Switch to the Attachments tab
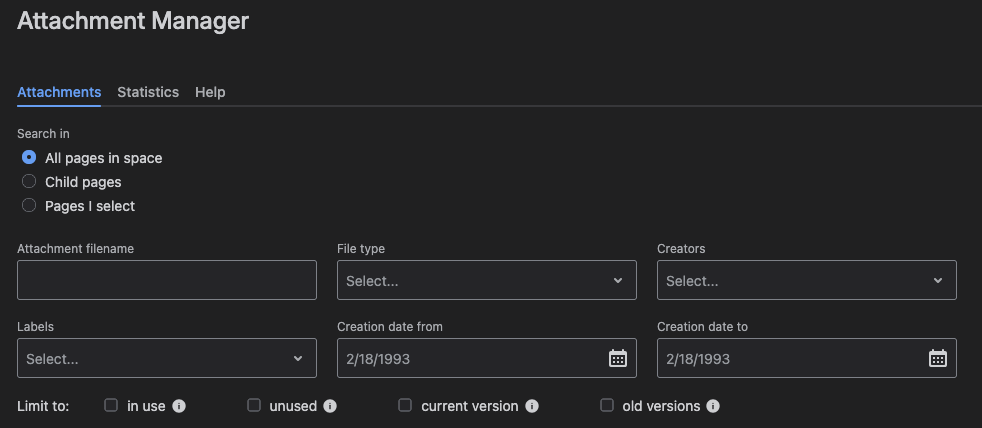This screenshot has width=982, height=428. point(59,92)
